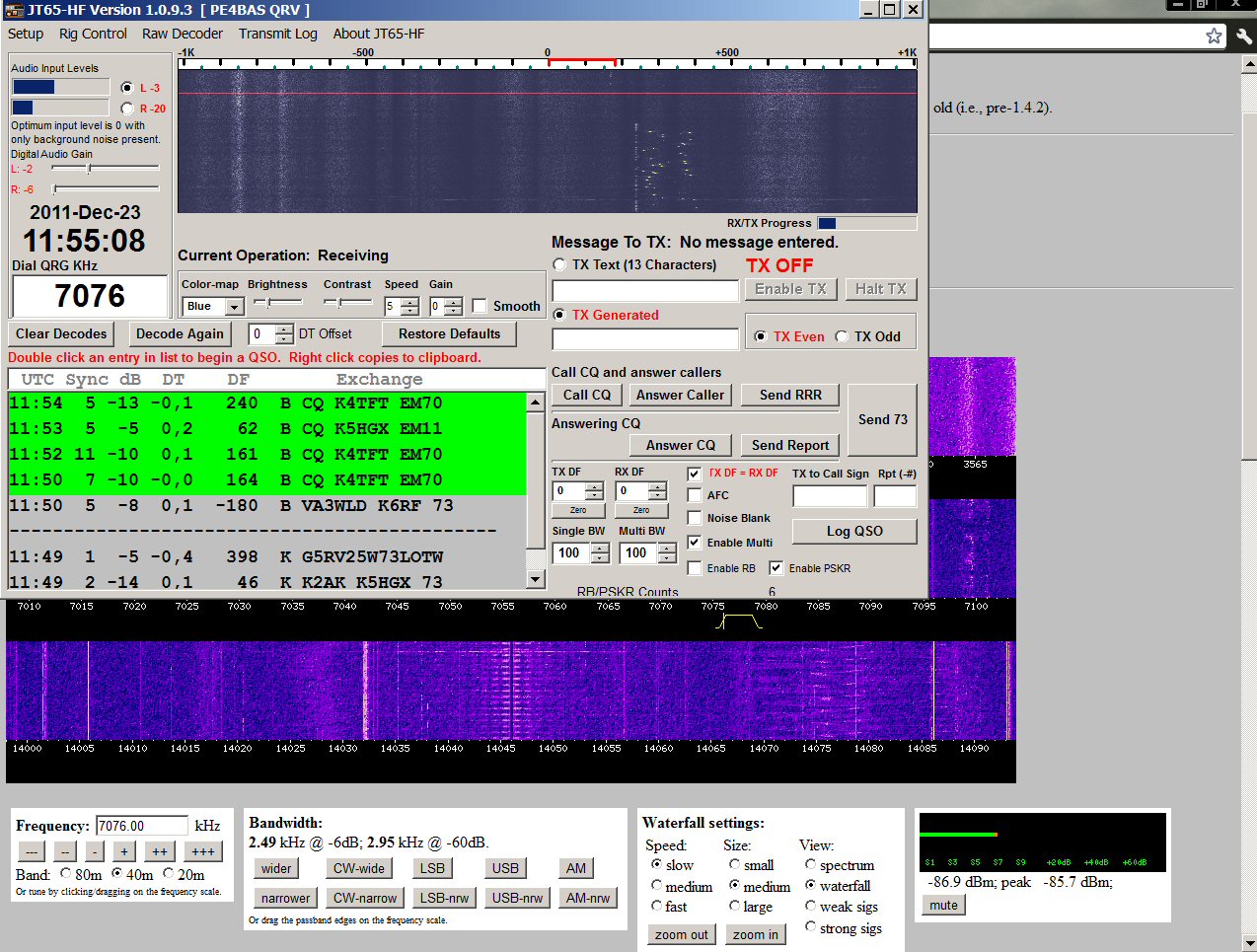1257x952 pixels.
Task: Open the Transmit Log menu
Action: coord(277,34)
